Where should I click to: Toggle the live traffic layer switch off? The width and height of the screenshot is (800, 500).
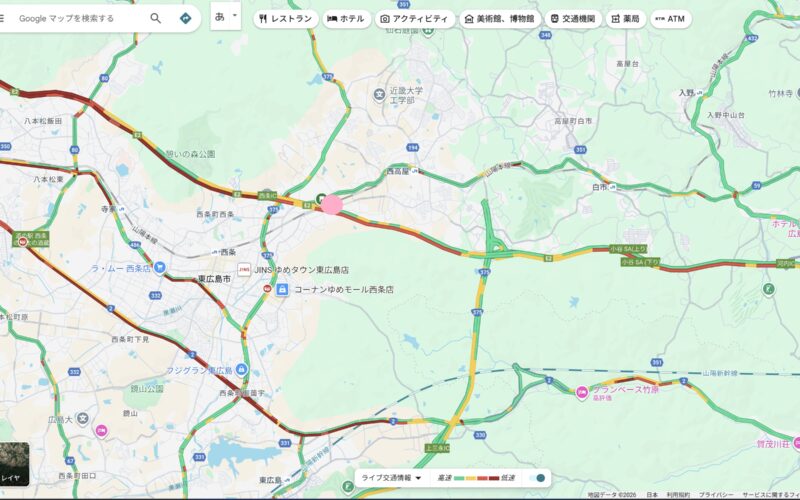point(538,478)
